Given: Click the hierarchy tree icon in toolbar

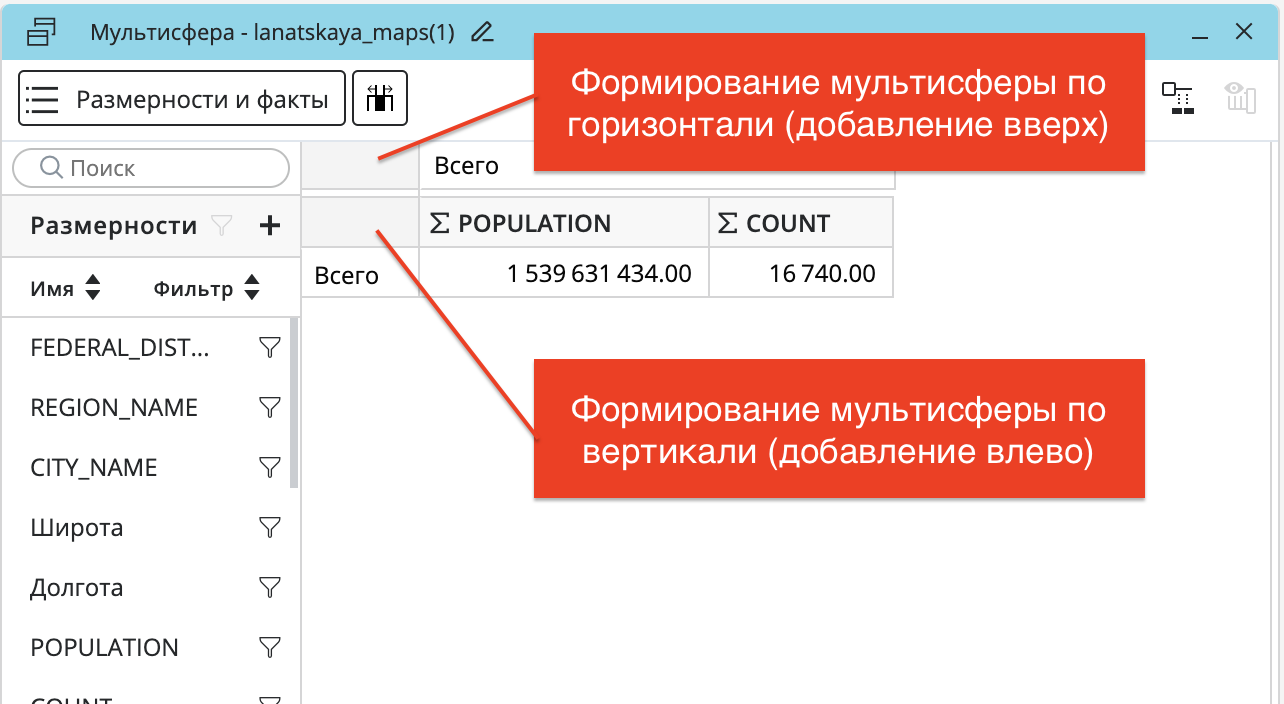Looking at the screenshot, I should pyautogui.click(x=1177, y=97).
